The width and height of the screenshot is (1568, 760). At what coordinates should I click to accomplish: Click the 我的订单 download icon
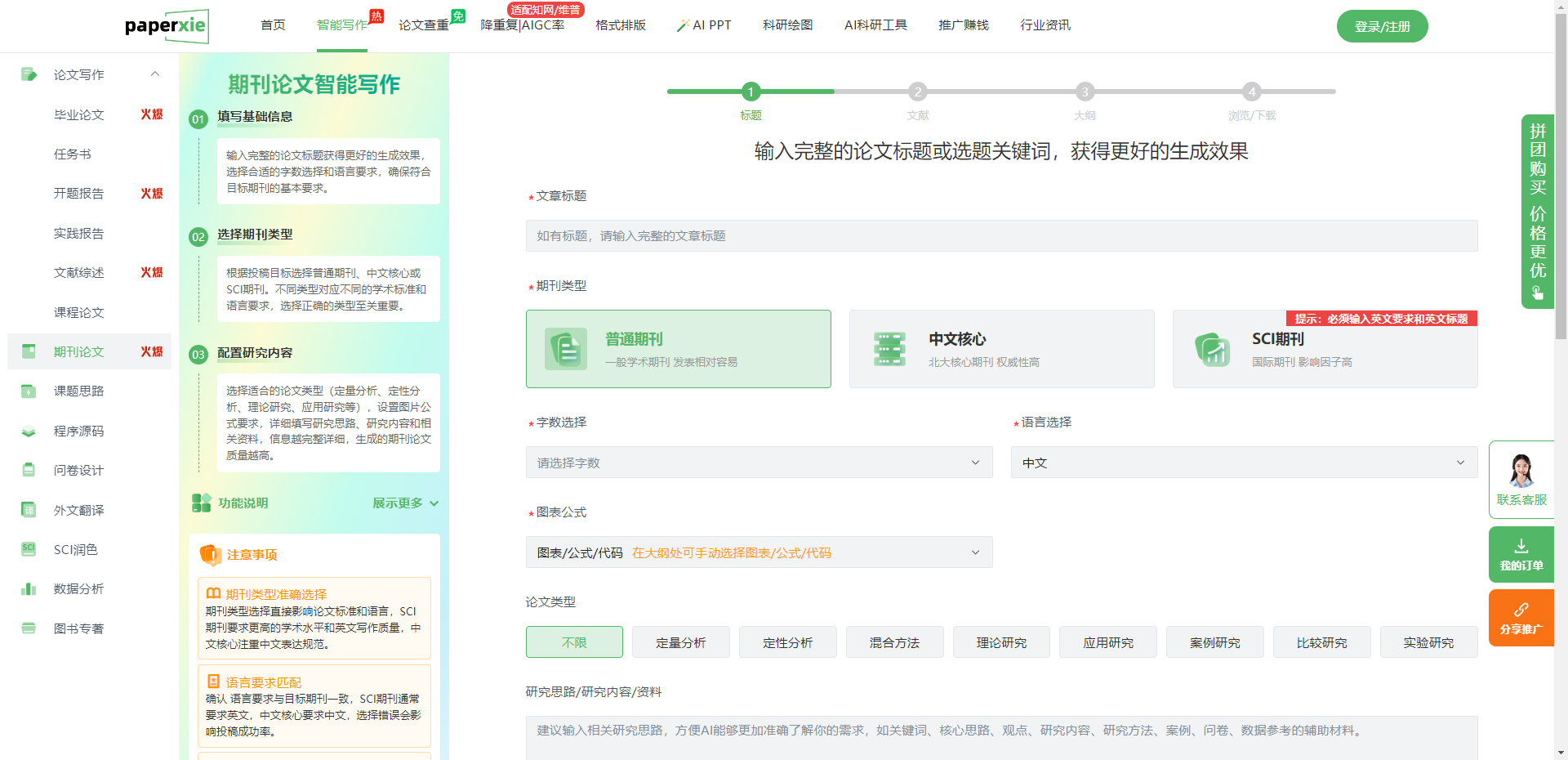pos(1521,546)
